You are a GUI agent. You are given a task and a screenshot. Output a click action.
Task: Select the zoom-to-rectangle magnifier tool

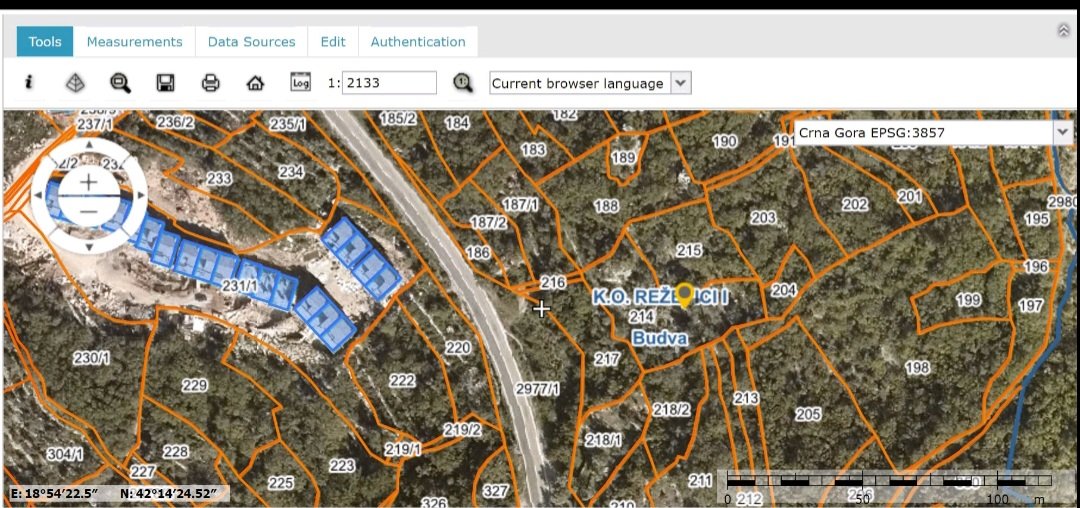[x=120, y=83]
